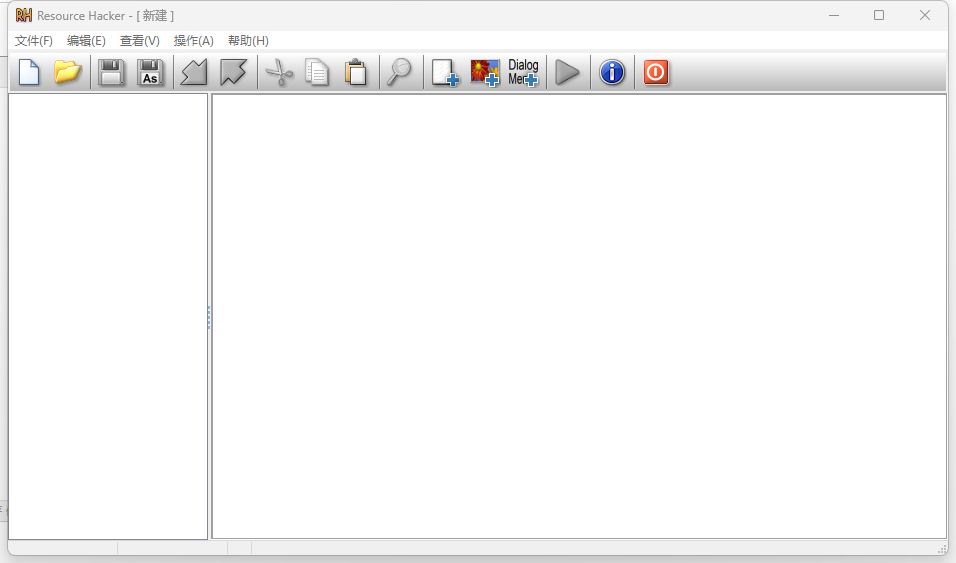Close the Resource Hacker window
Image resolution: width=956 pixels, height=563 pixels.
[x=924, y=15]
